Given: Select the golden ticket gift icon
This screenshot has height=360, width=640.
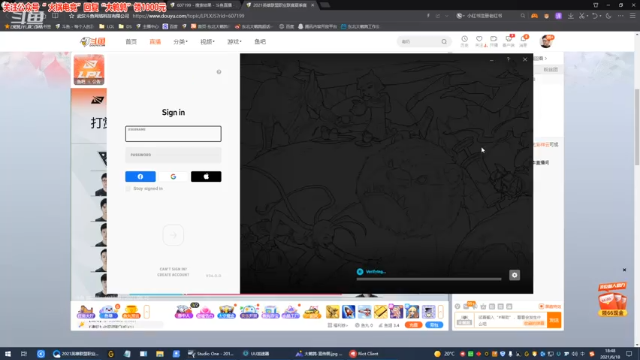Looking at the screenshot, I should [380, 312].
